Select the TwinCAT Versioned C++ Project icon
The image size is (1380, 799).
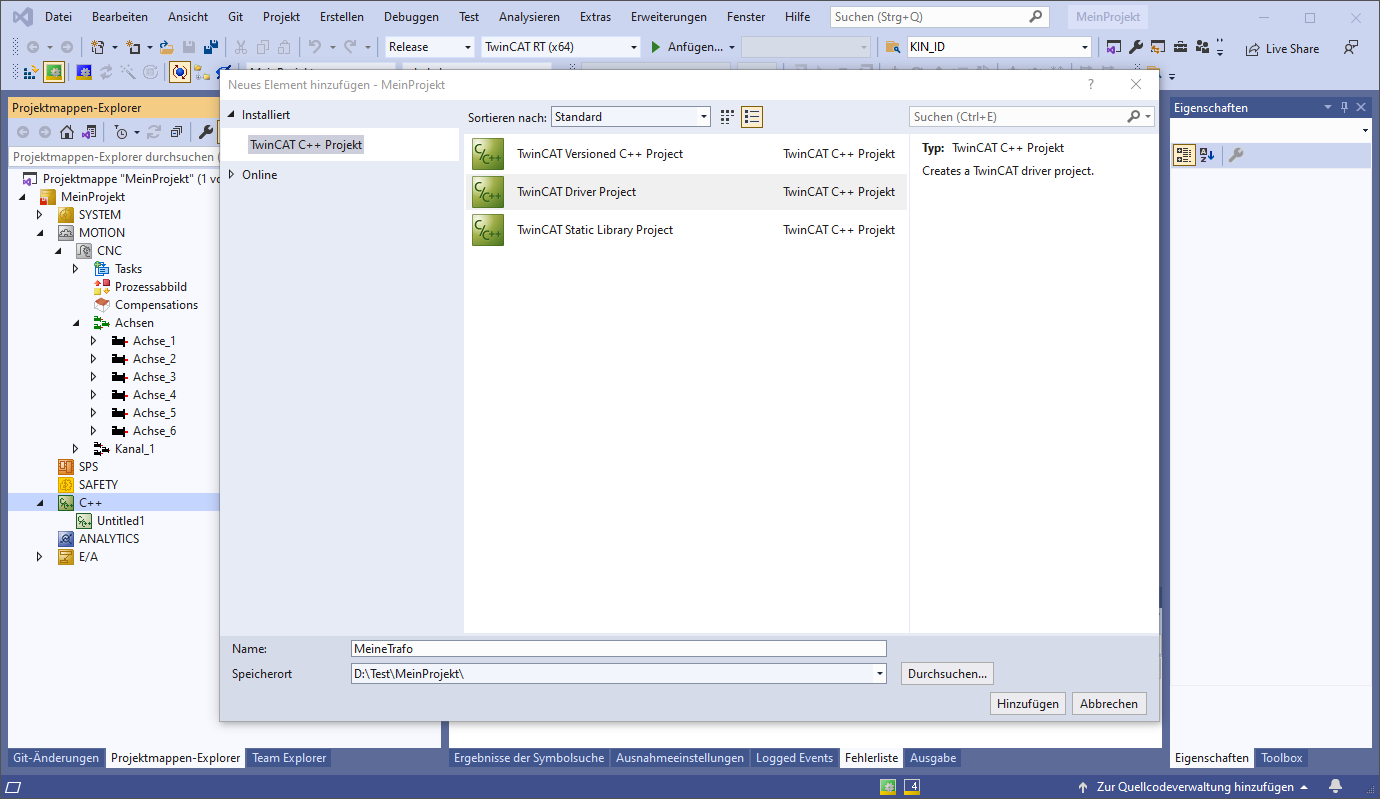click(x=488, y=154)
